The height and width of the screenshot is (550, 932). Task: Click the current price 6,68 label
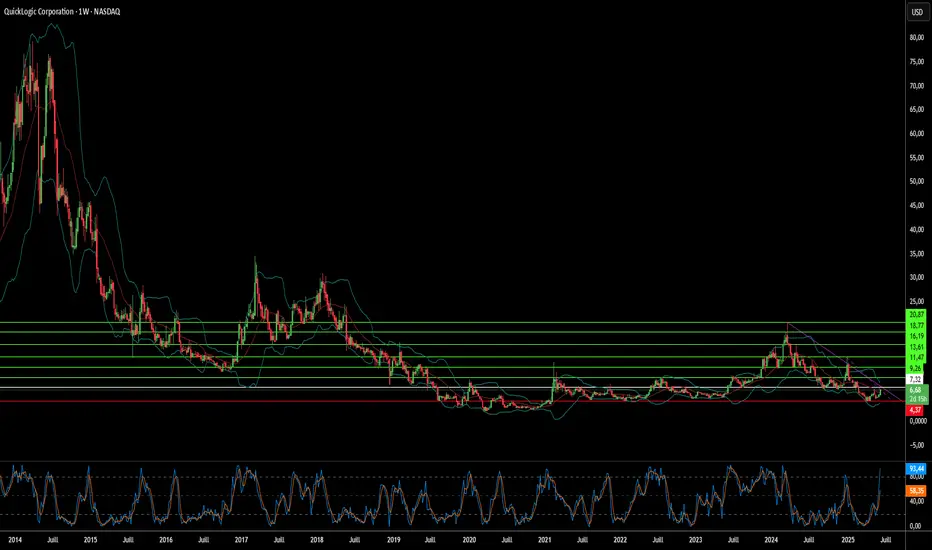point(916,390)
